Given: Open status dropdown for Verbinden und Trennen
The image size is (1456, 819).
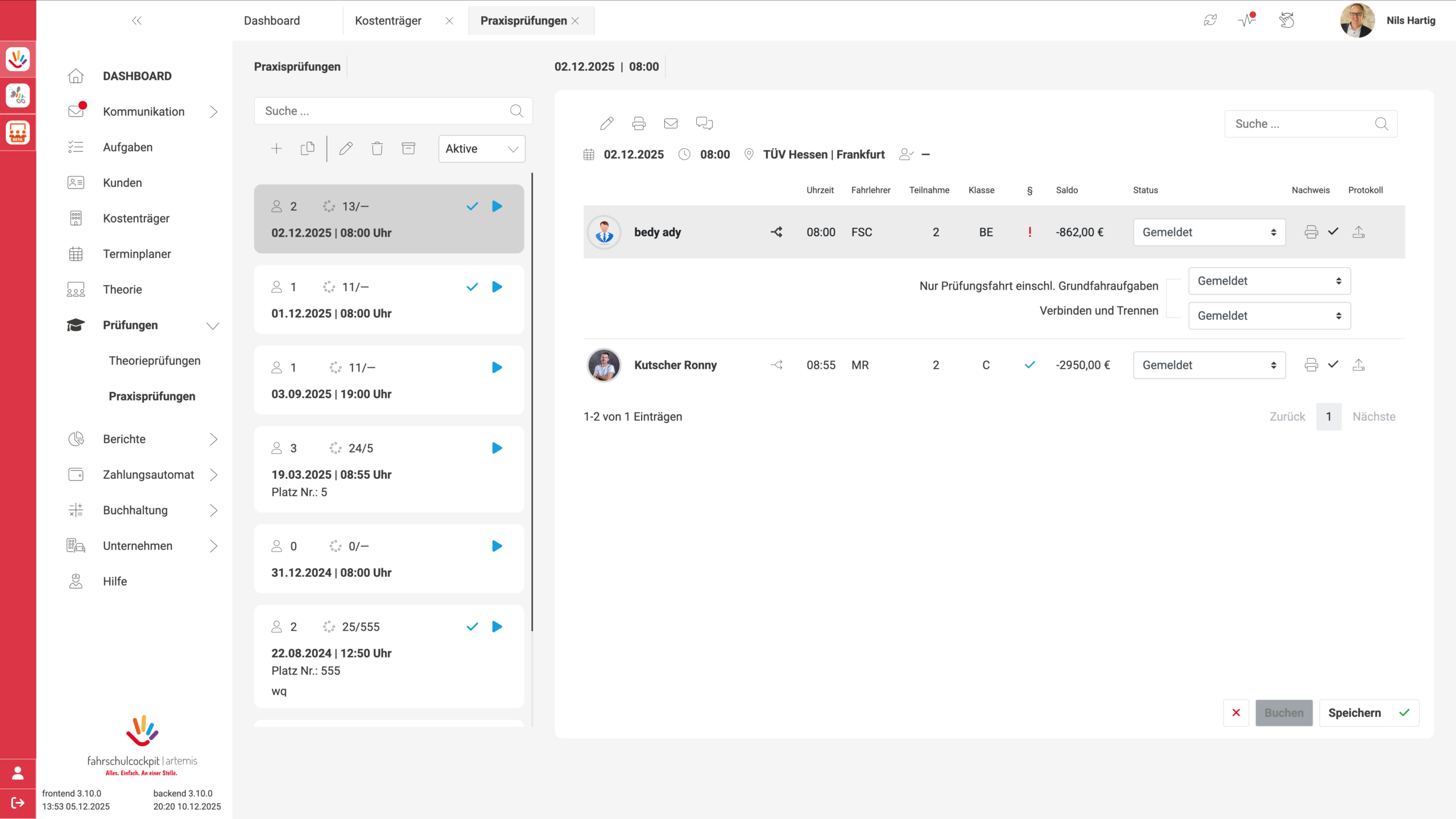Looking at the screenshot, I should coord(1269,316).
